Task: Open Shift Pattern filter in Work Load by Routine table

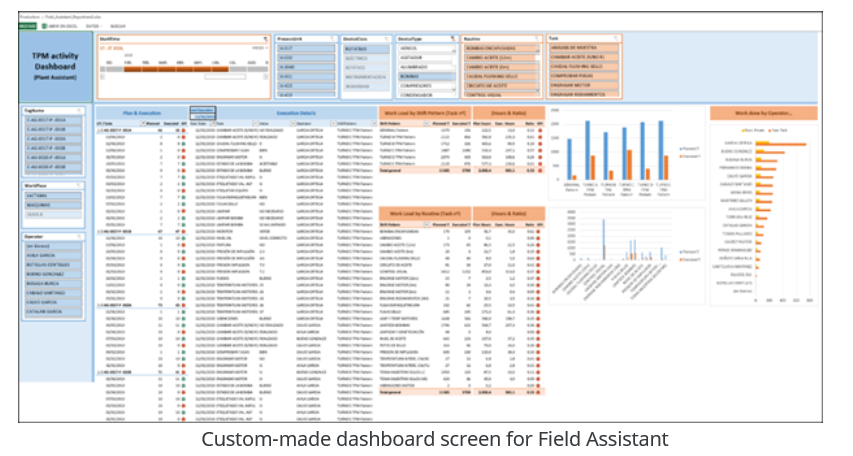Action: tap(426, 225)
